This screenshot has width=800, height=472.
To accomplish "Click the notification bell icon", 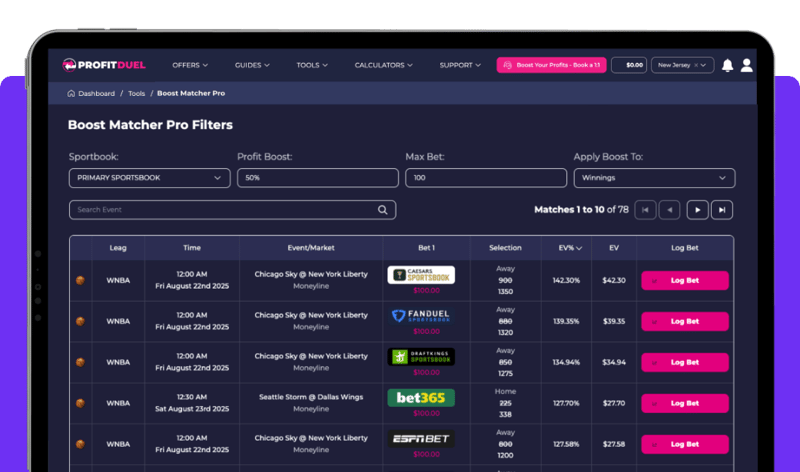I will (x=728, y=65).
